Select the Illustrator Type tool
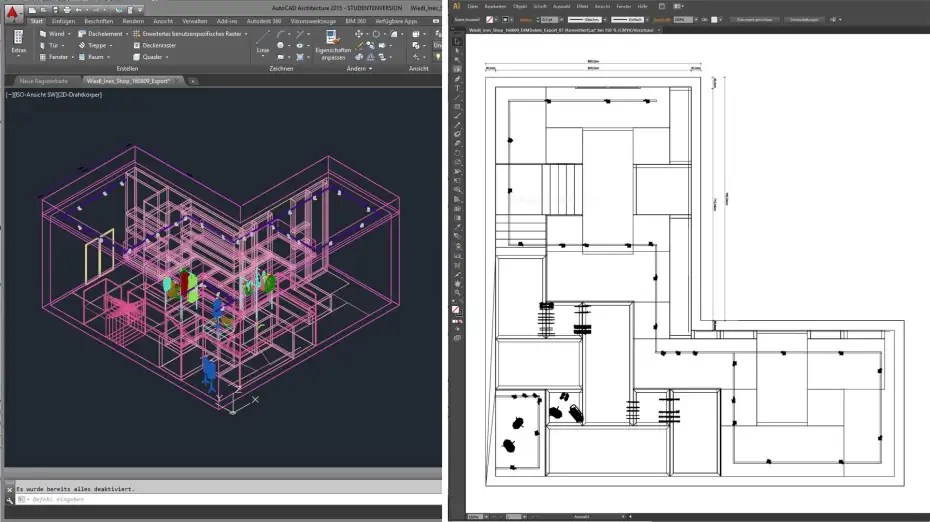This screenshot has height=522, width=930. [458, 88]
